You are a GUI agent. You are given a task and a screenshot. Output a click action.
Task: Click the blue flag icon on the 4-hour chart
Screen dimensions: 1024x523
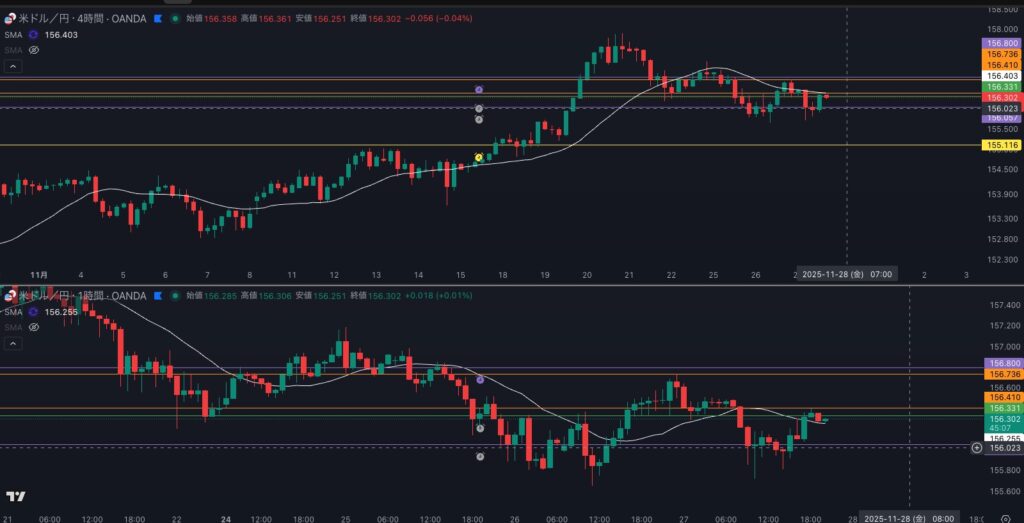tap(155, 18)
